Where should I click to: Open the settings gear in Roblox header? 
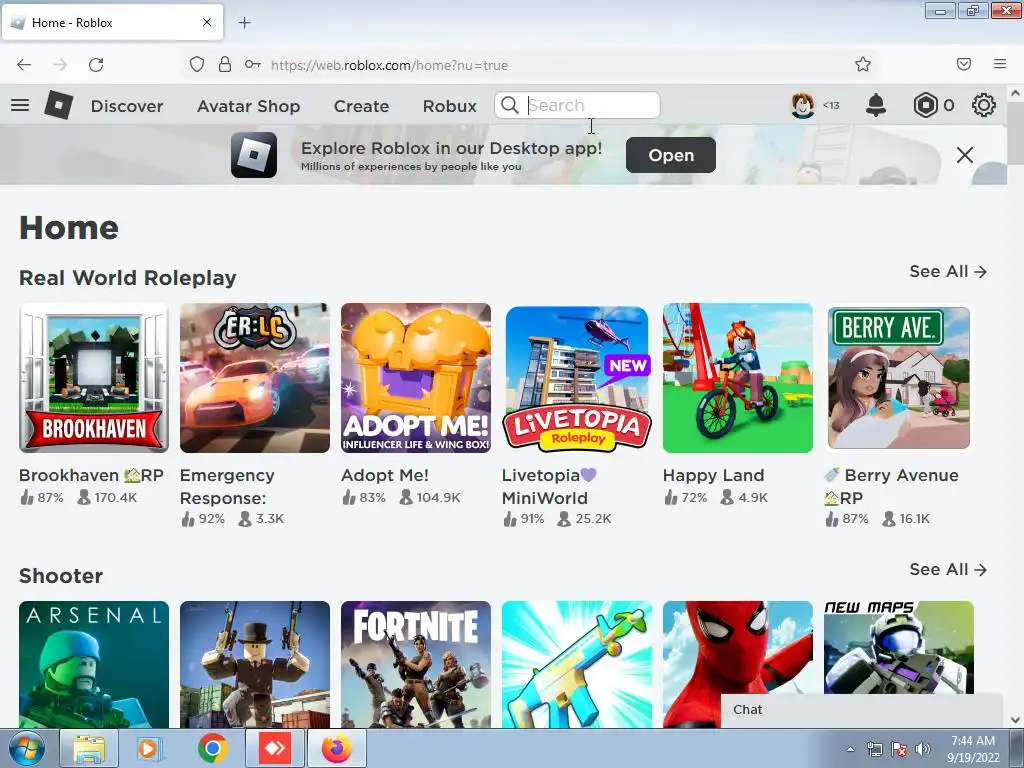[x=984, y=105]
